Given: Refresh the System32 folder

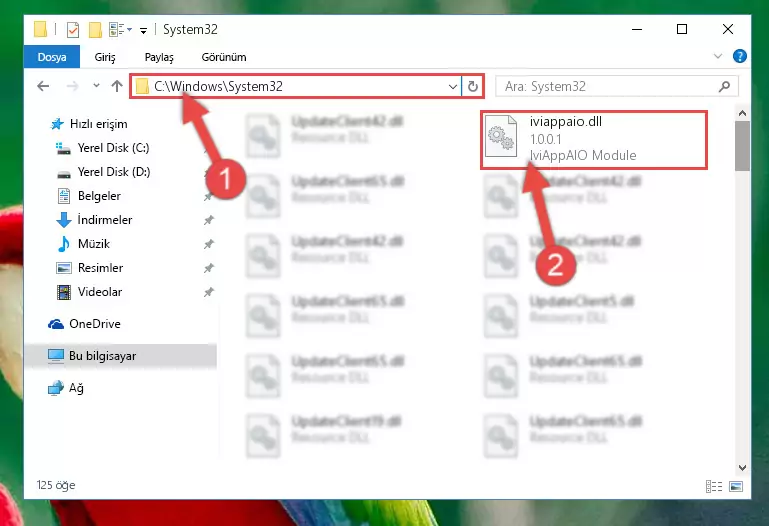Looking at the screenshot, I should (472, 87).
